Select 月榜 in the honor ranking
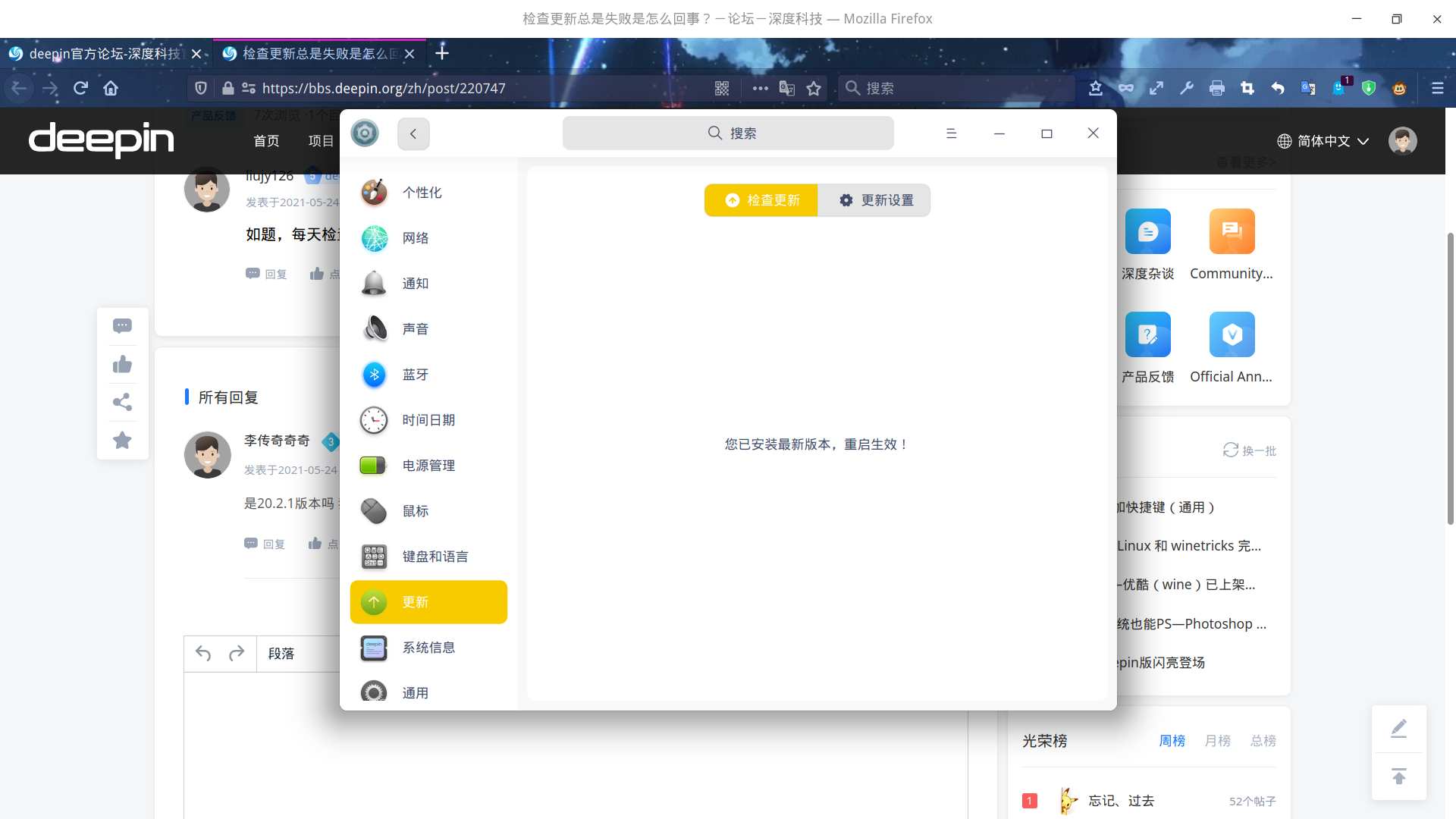This screenshot has height=819, width=1456. click(1217, 741)
